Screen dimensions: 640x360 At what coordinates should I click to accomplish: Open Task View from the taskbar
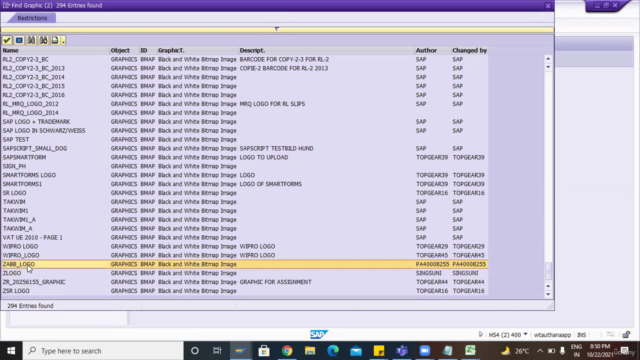coord(217,351)
